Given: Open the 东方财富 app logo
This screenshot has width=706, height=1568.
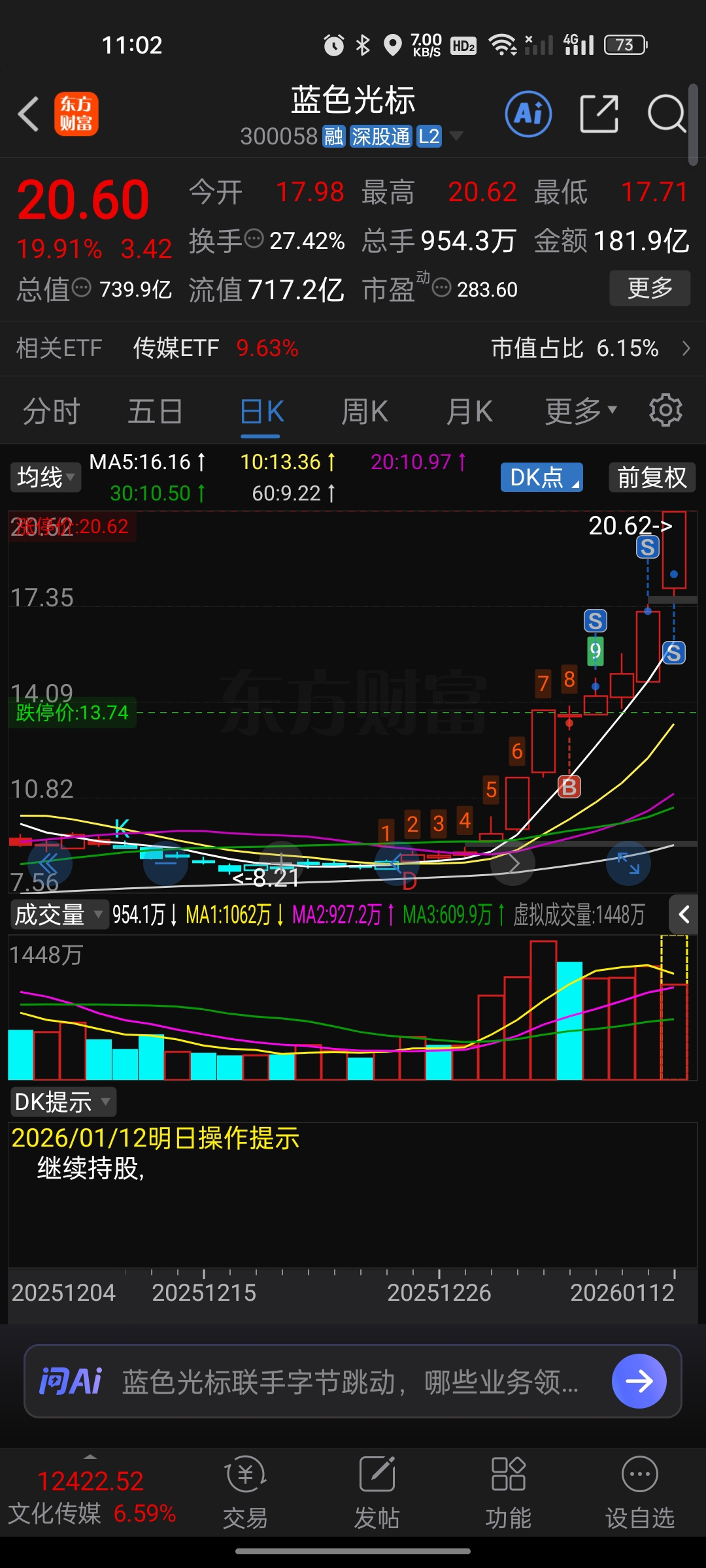Looking at the screenshot, I should (76, 114).
